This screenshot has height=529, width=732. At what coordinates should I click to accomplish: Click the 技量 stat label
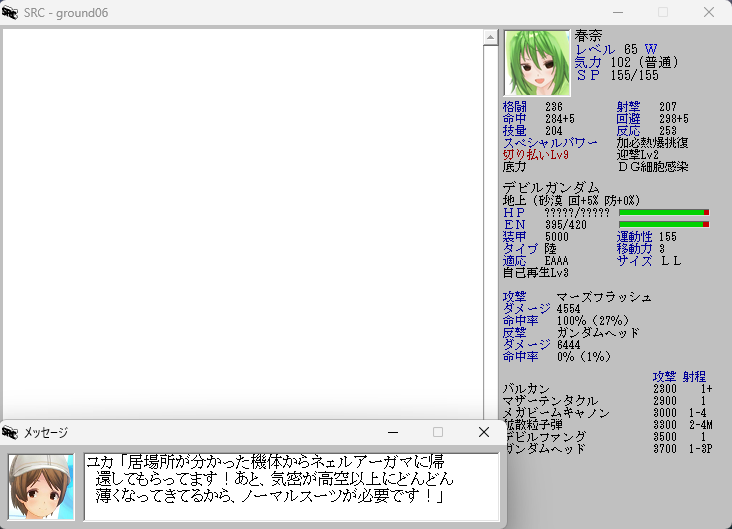click(x=514, y=131)
